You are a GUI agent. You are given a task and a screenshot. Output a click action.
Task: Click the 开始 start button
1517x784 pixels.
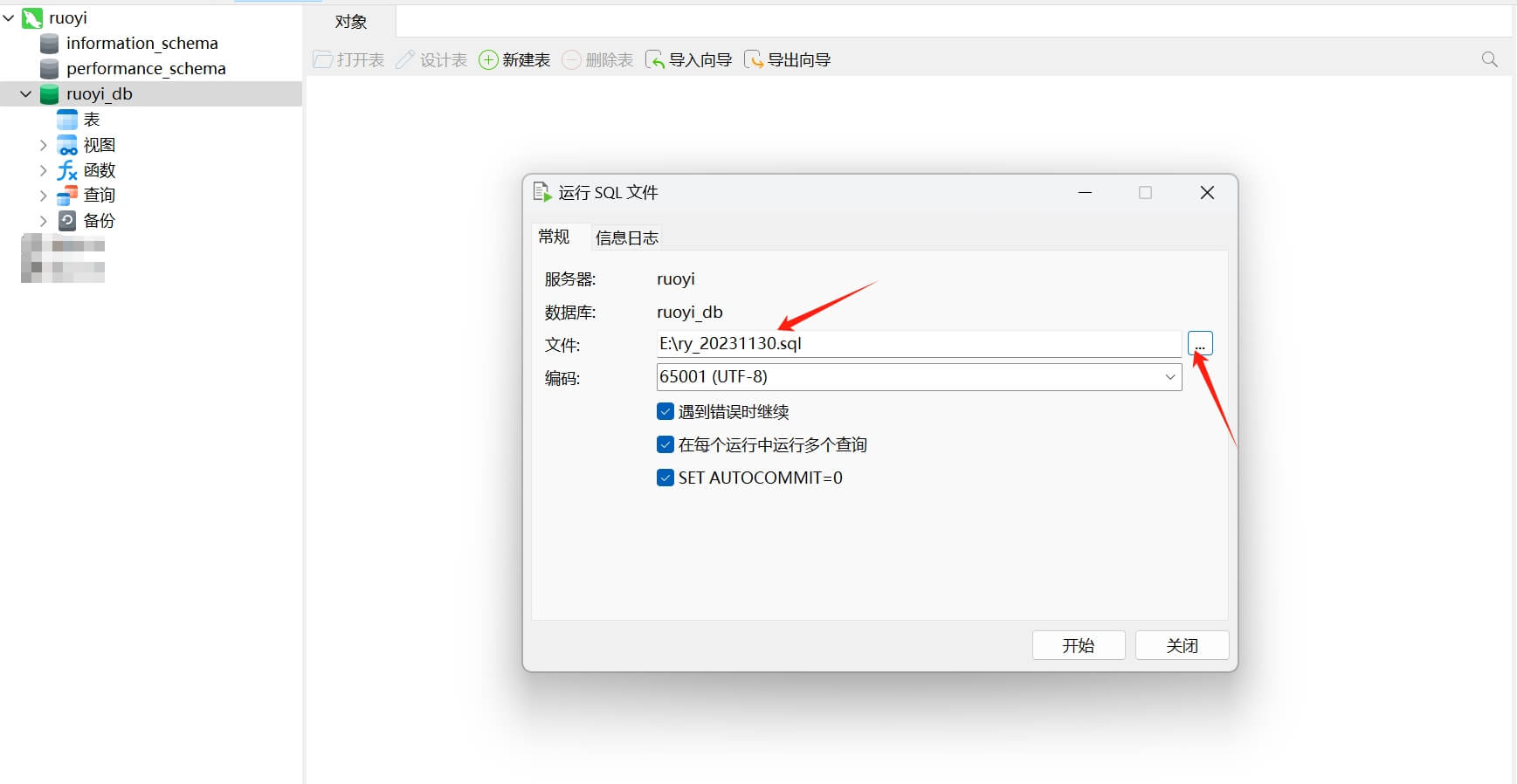pyautogui.click(x=1079, y=645)
